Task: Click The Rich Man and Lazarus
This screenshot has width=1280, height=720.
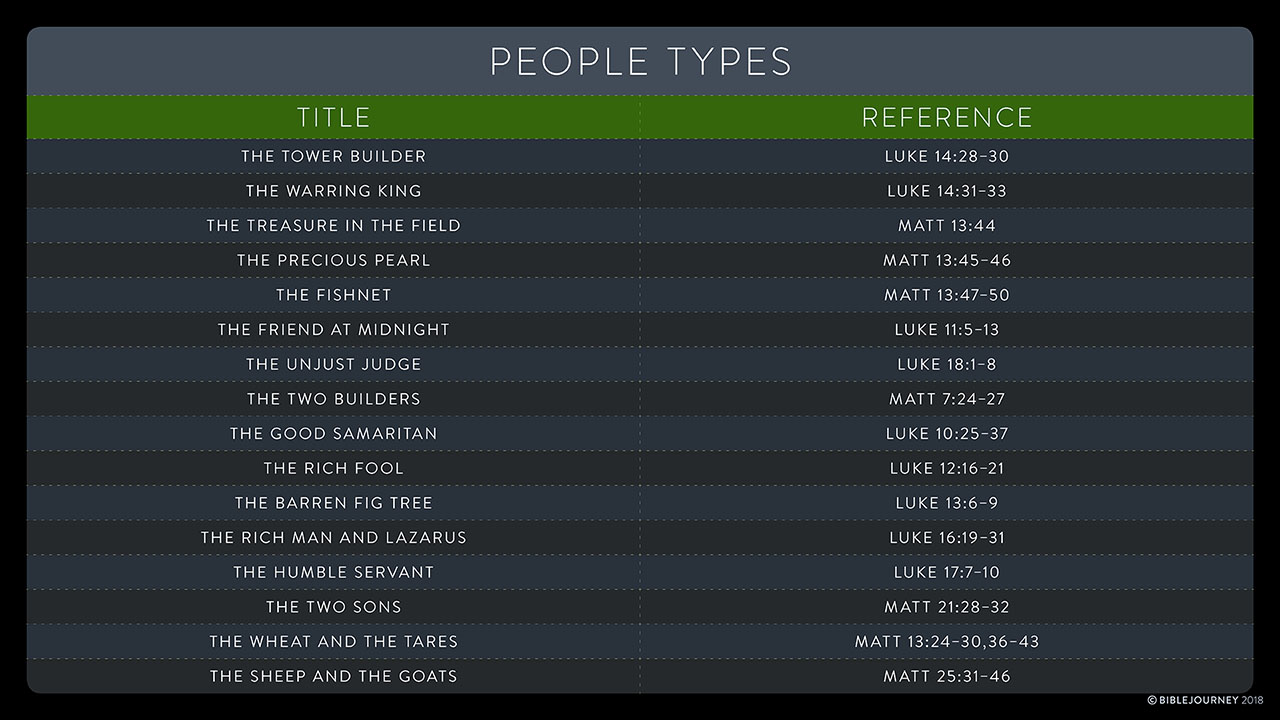Action: (334, 537)
